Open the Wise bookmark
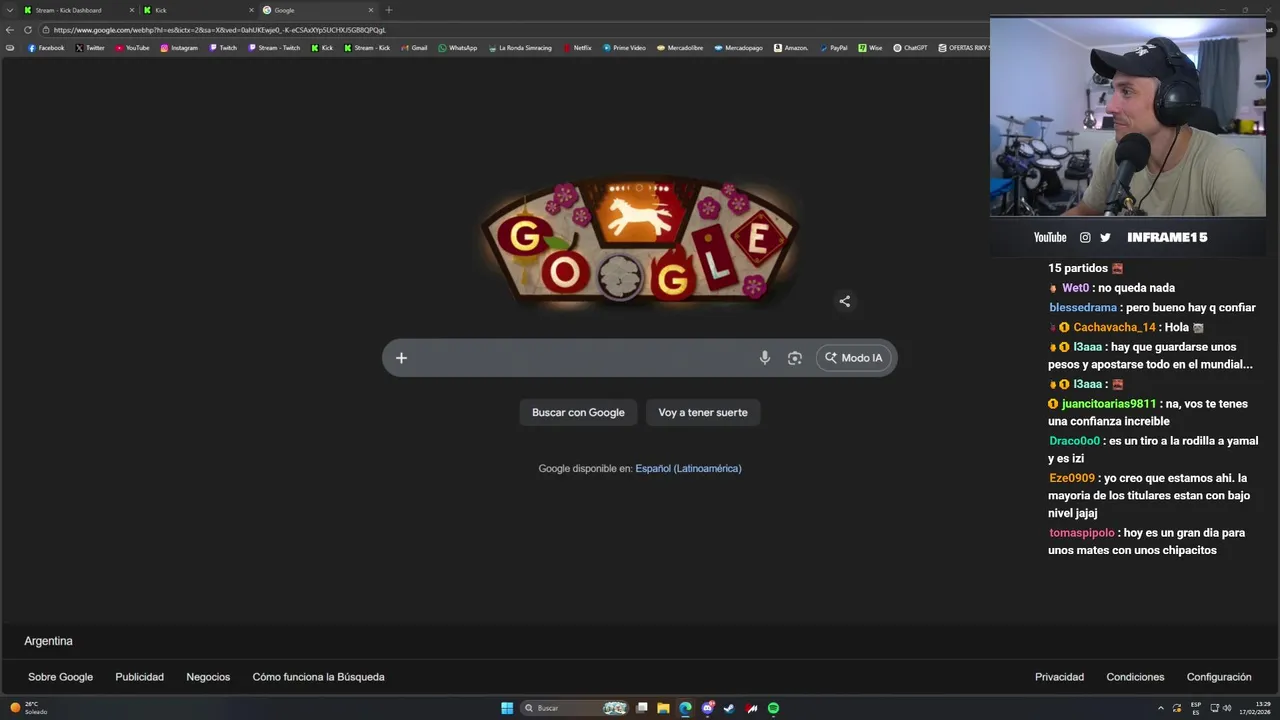 [x=870, y=48]
